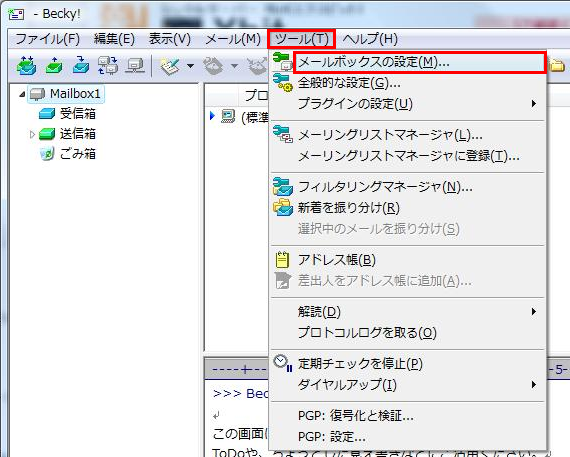Viewport: 570px width, 457px height.
Task: Select the Mailbox1 tree item
Action: click(67, 94)
